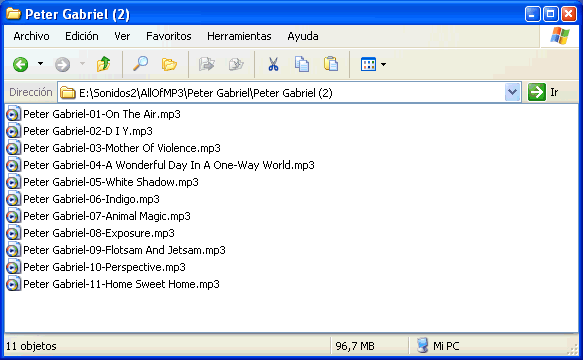Click the media icon of On The Air

(x=13, y=114)
